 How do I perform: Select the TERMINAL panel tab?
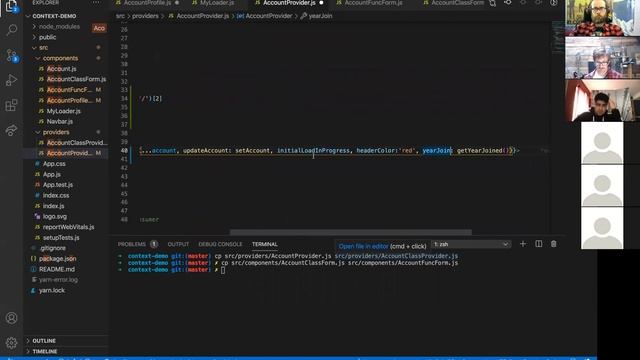pyautogui.click(x=264, y=244)
